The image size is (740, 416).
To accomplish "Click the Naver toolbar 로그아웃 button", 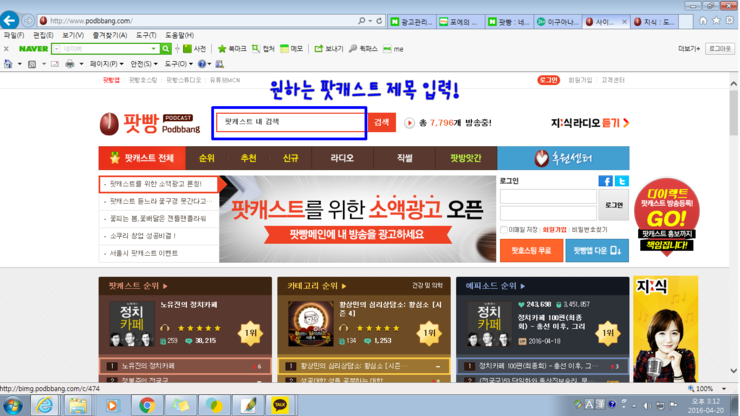I will coord(720,49).
